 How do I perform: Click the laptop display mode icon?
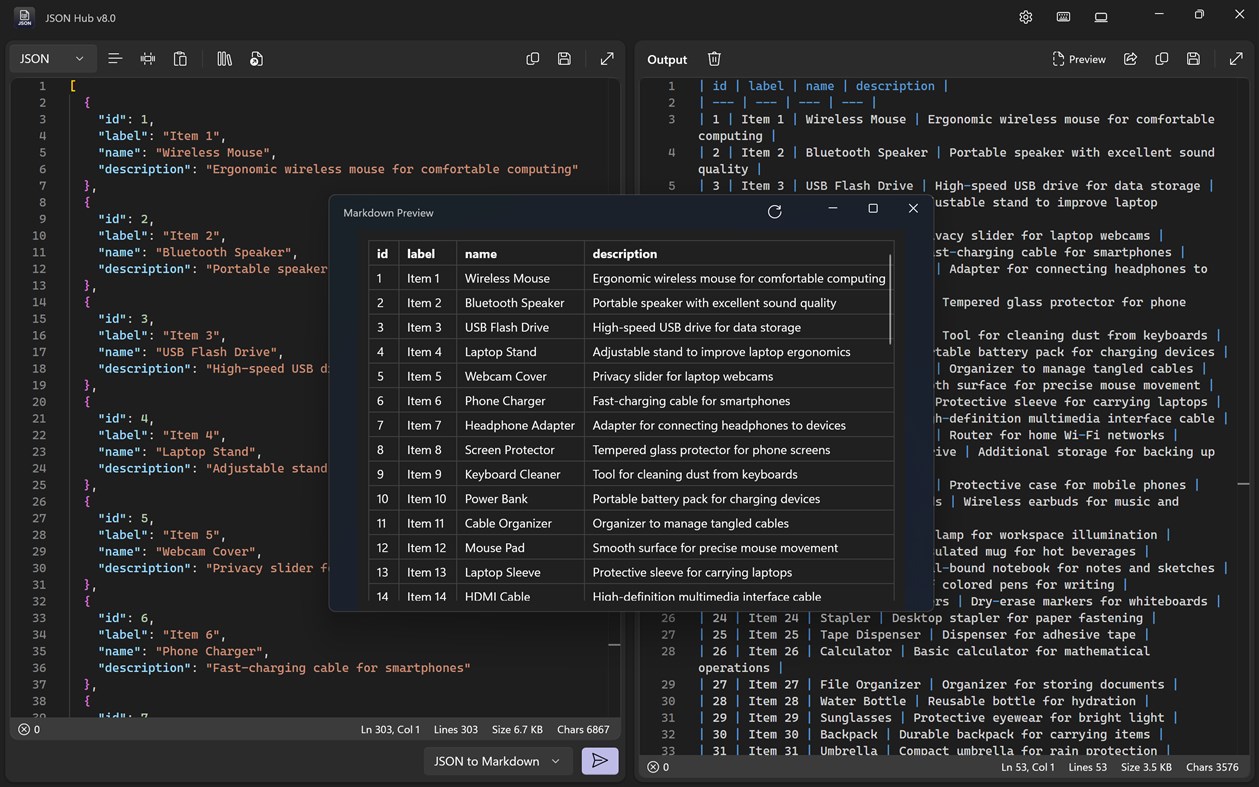pyautogui.click(x=1101, y=17)
